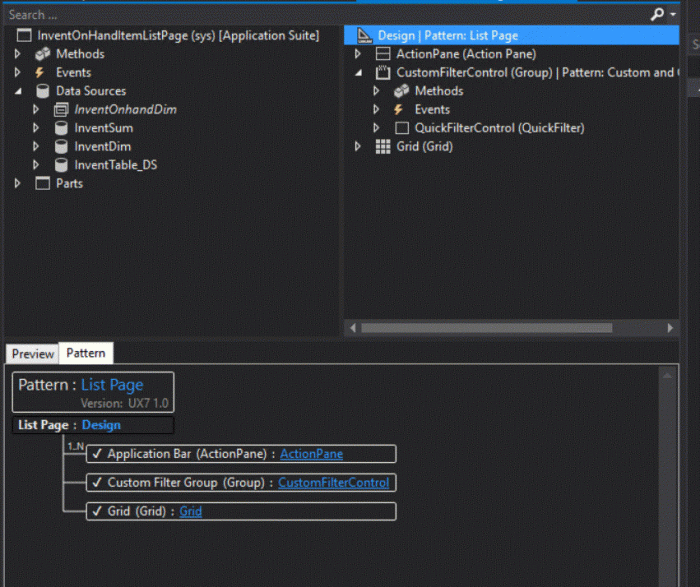Click the Methods icon under CustomFilterControl
Screen dimensions: 700x587
coord(401,91)
